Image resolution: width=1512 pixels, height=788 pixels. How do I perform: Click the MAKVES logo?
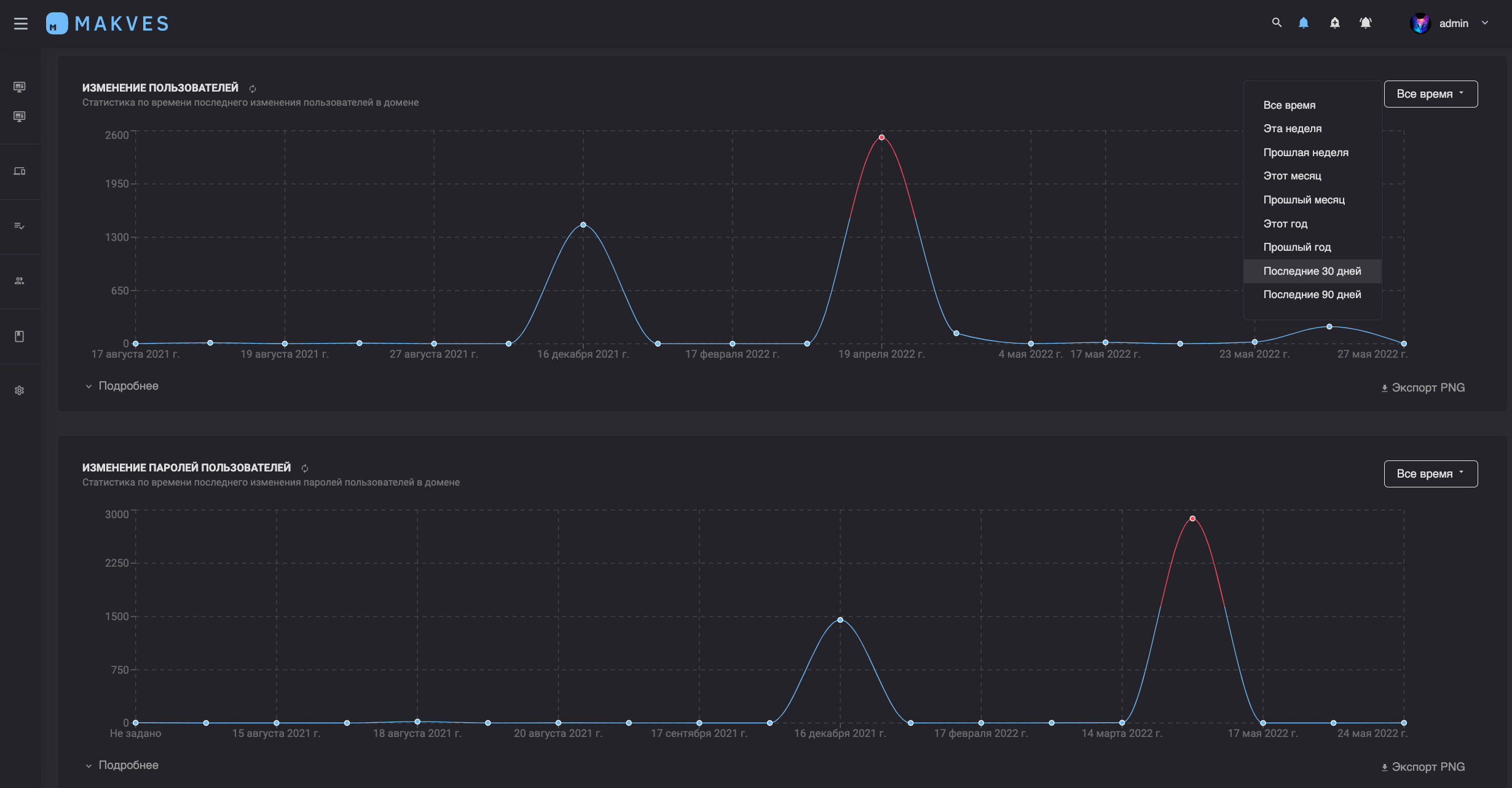pos(108,23)
